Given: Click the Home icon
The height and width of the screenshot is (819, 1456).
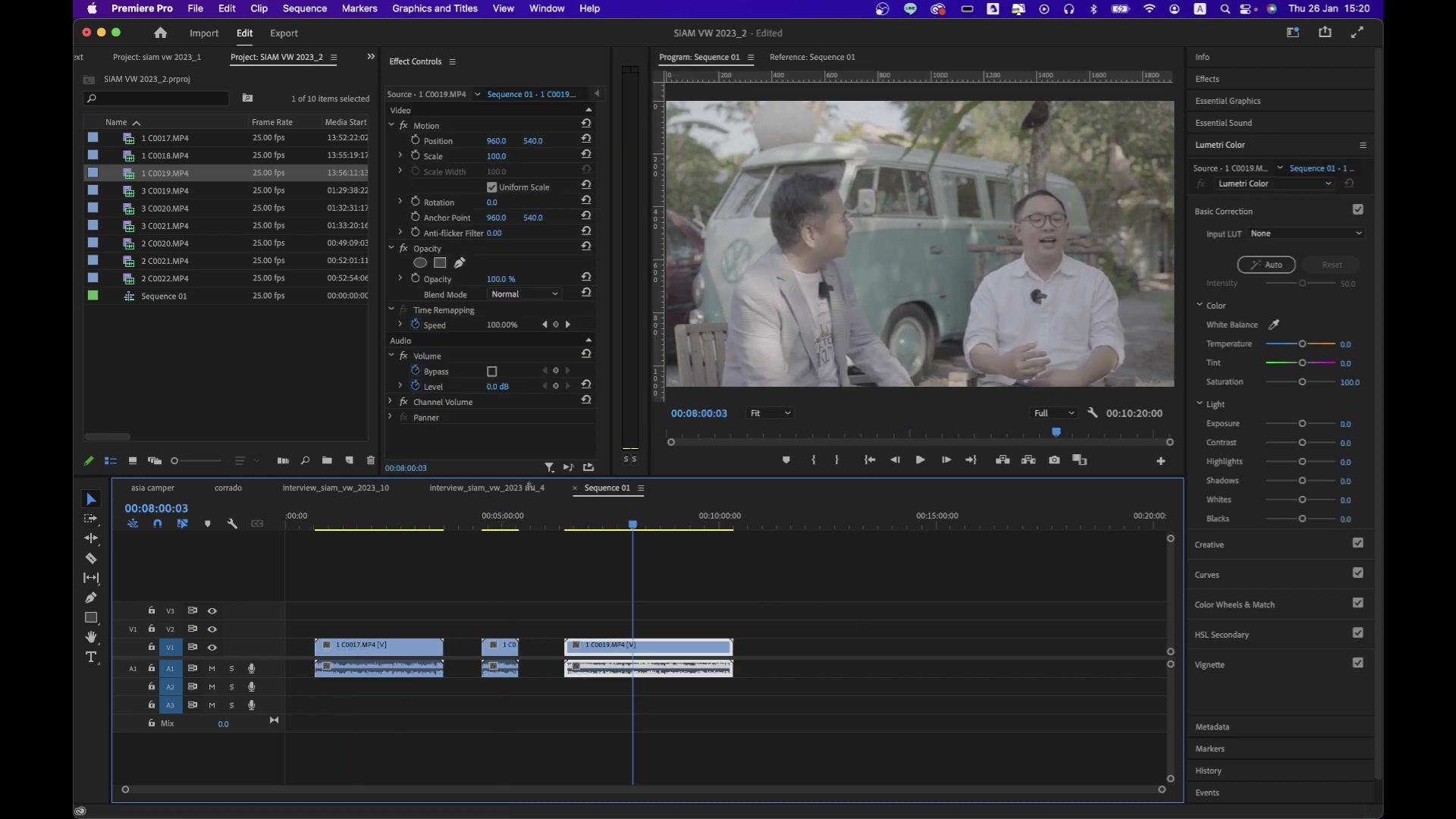Looking at the screenshot, I should point(160,33).
